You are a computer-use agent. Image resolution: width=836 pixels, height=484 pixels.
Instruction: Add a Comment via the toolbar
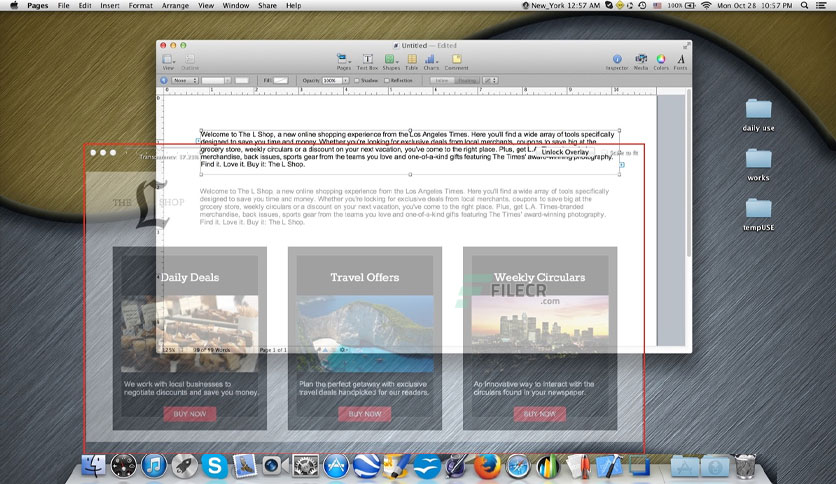tap(456, 61)
